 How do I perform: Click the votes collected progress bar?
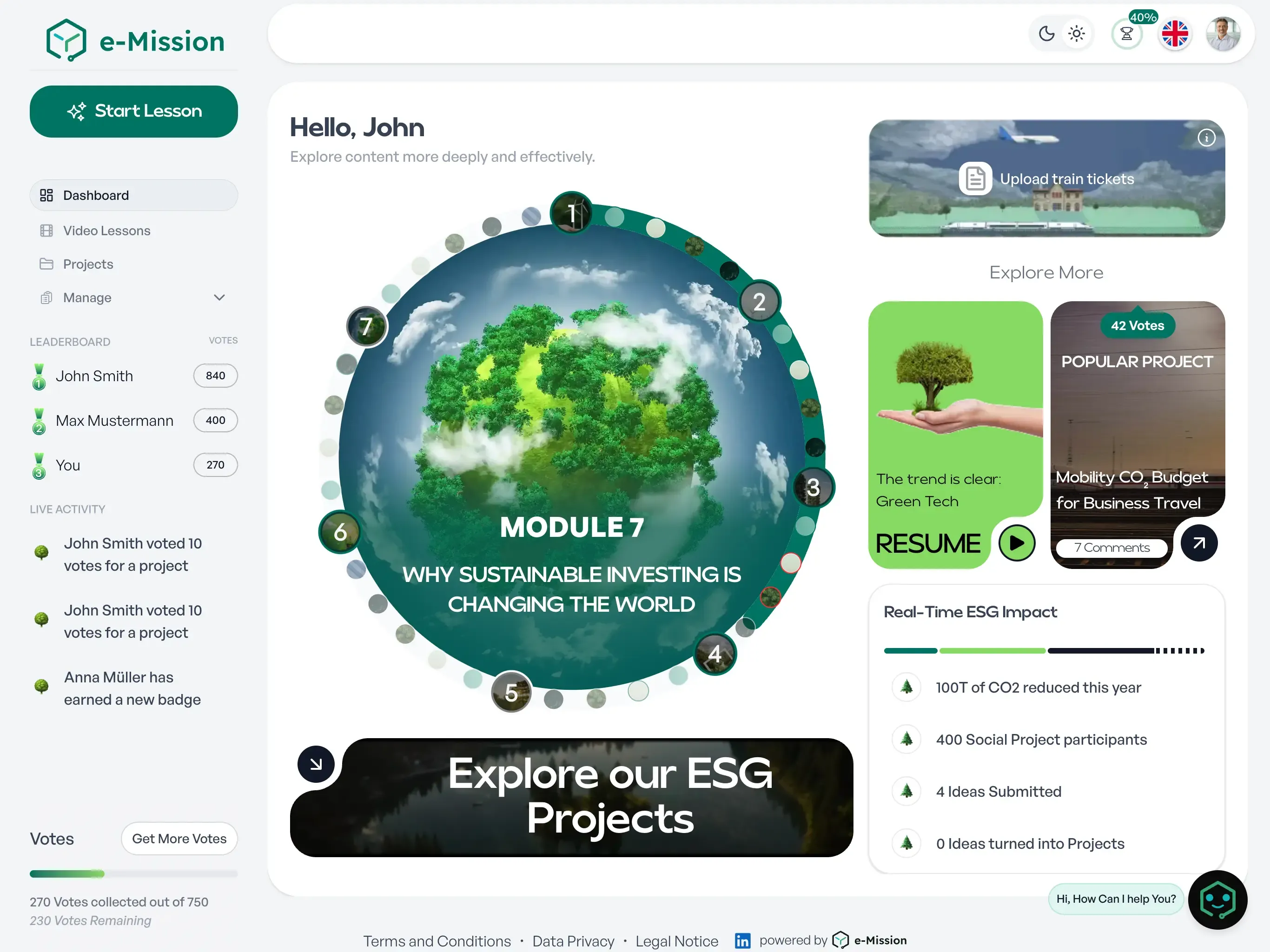tap(134, 873)
